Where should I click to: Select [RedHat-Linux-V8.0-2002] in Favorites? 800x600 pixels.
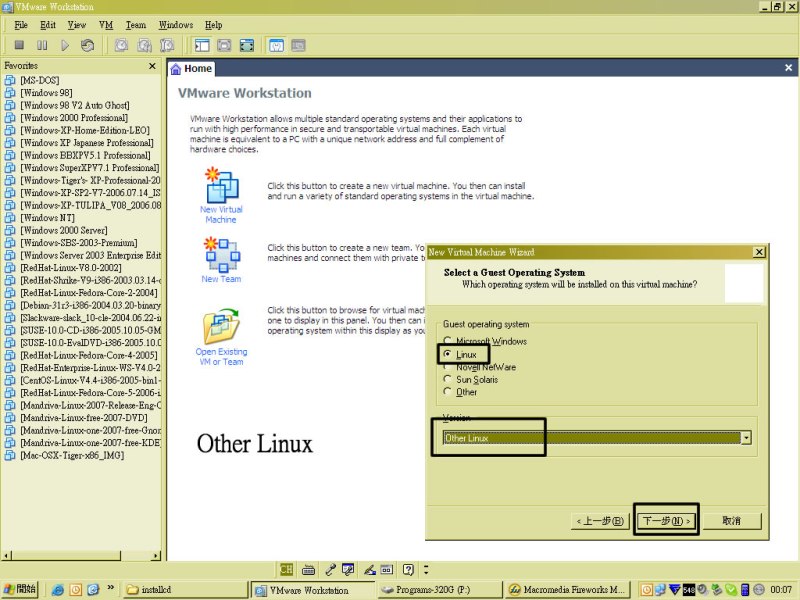coord(71,268)
